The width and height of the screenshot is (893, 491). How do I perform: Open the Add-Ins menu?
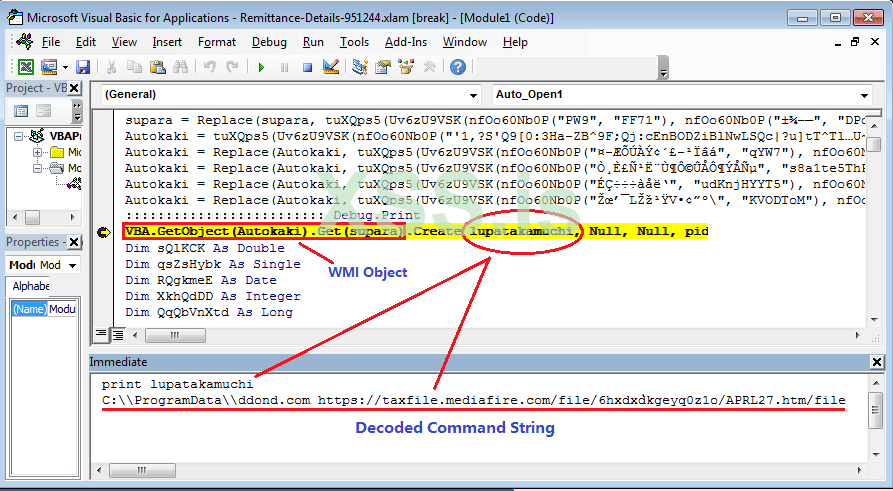pos(406,42)
